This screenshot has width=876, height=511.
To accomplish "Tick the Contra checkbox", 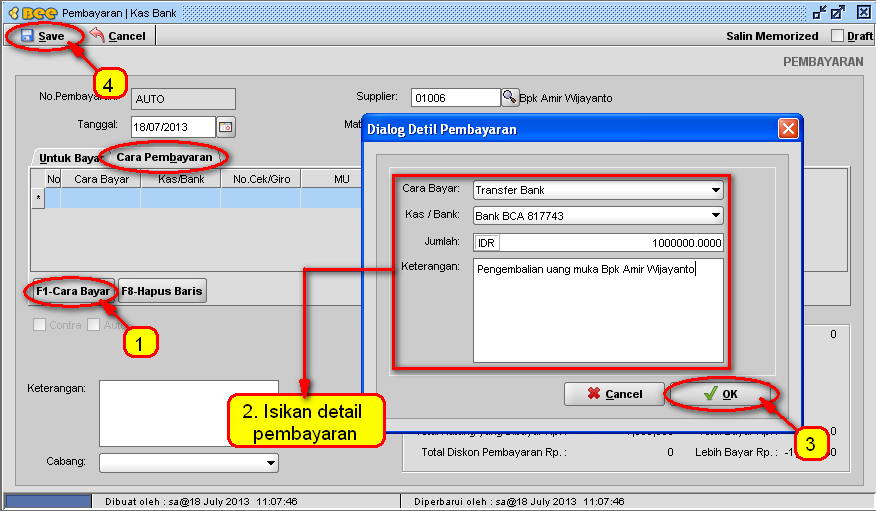I will click(39, 324).
